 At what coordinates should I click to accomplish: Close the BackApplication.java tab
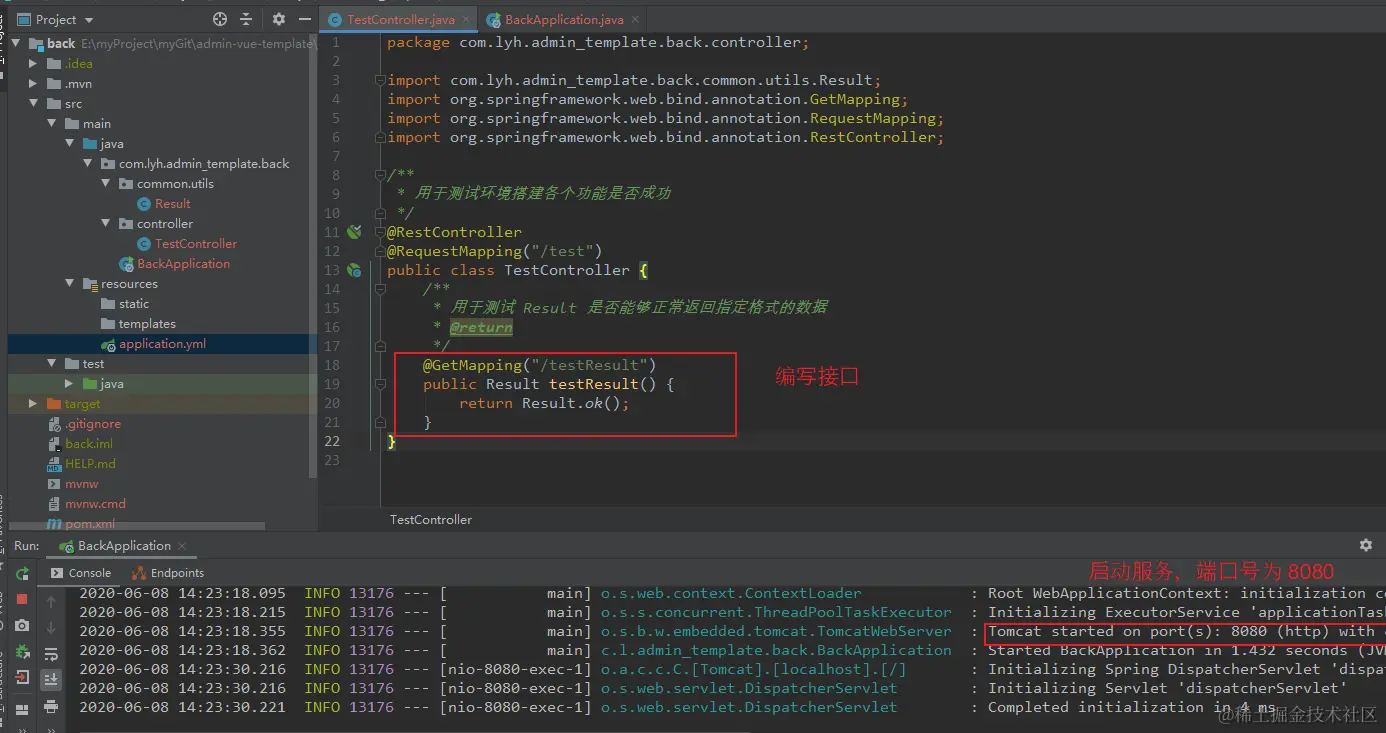point(633,20)
